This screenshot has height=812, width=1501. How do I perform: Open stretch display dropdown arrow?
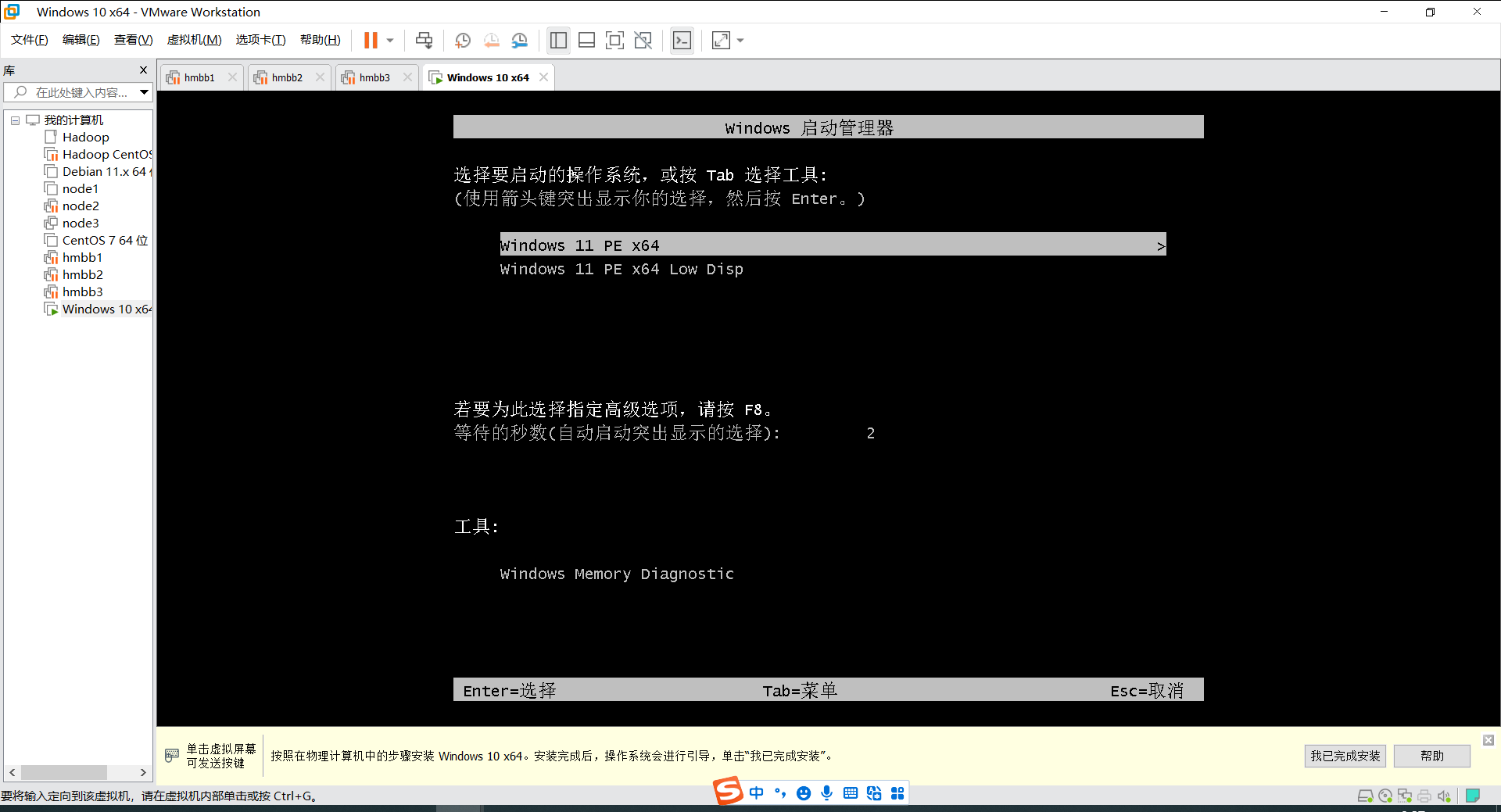coord(740,40)
